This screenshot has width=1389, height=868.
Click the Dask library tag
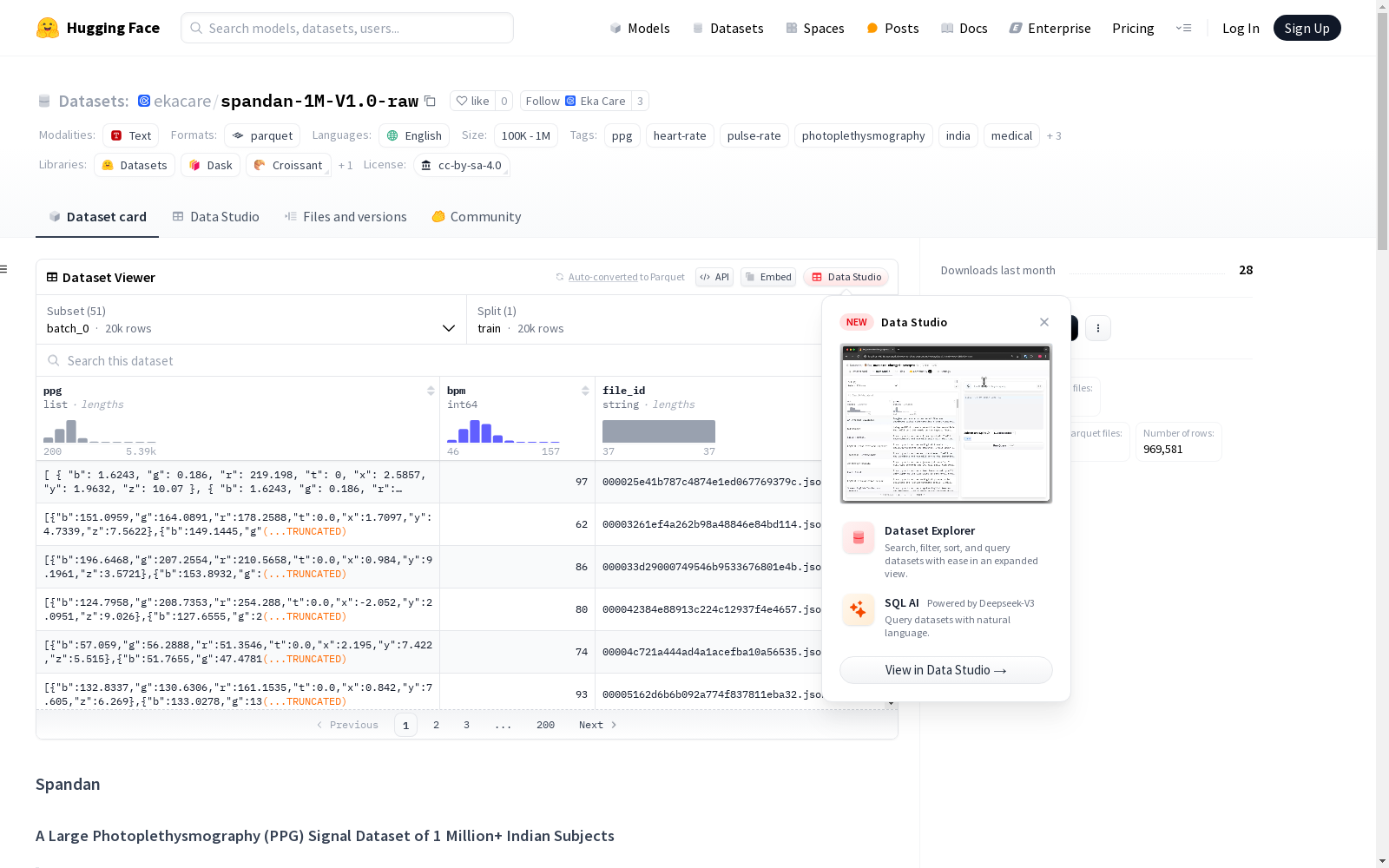tap(211, 165)
